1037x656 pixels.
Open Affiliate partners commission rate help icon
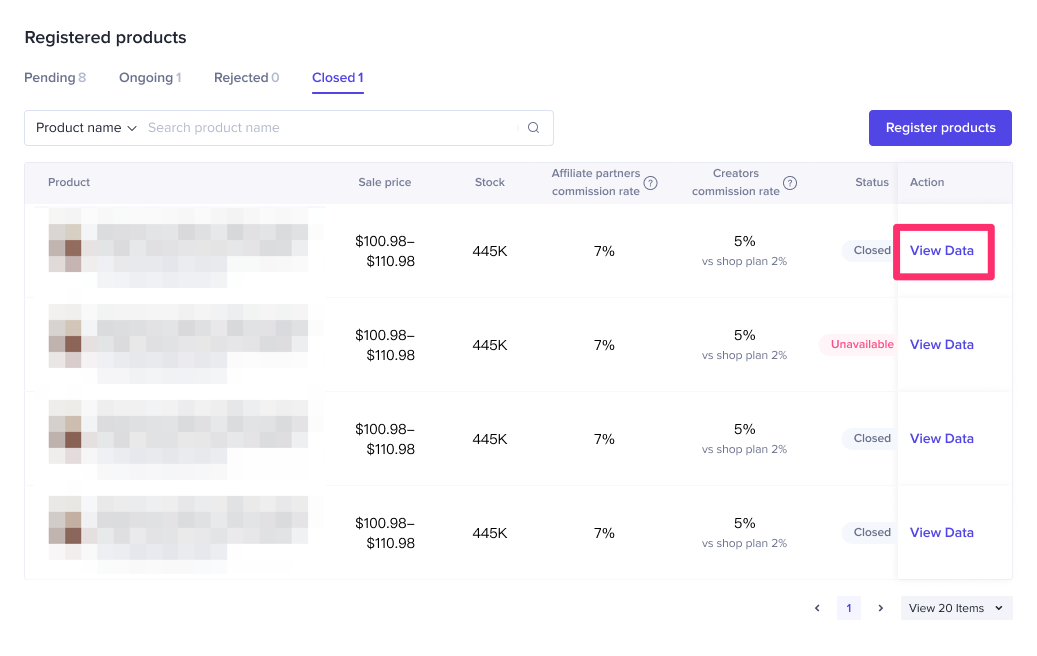coord(650,183)
